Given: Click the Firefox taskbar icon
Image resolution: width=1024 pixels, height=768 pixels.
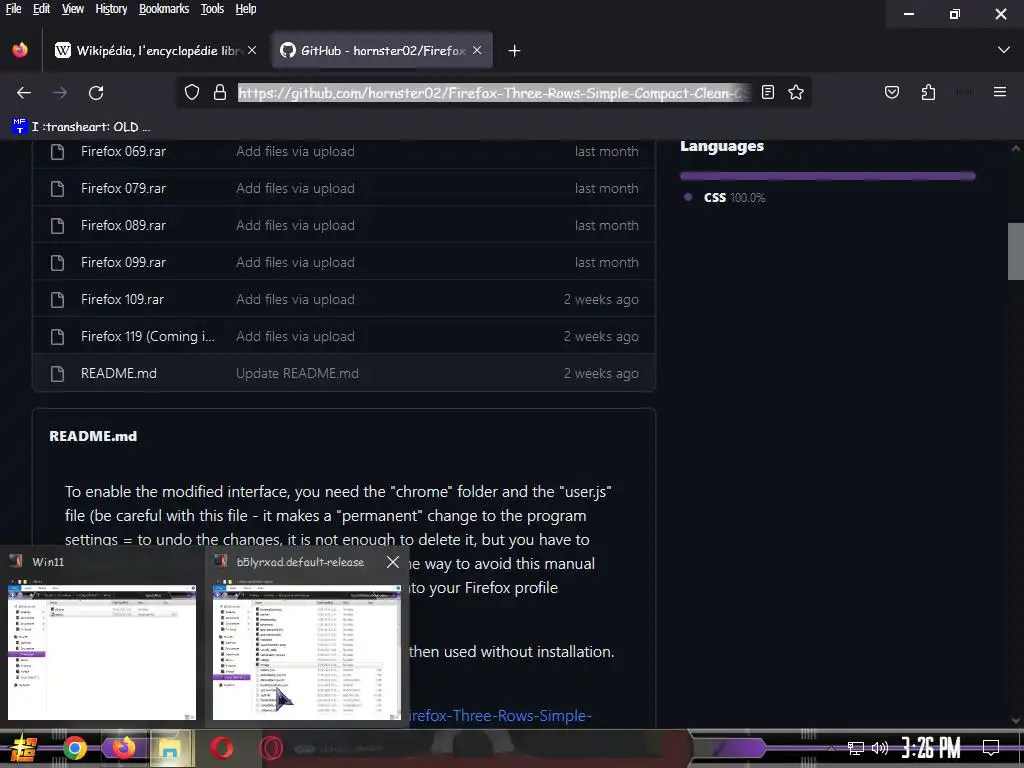Looking at the screenshot, I should [123, 747].
